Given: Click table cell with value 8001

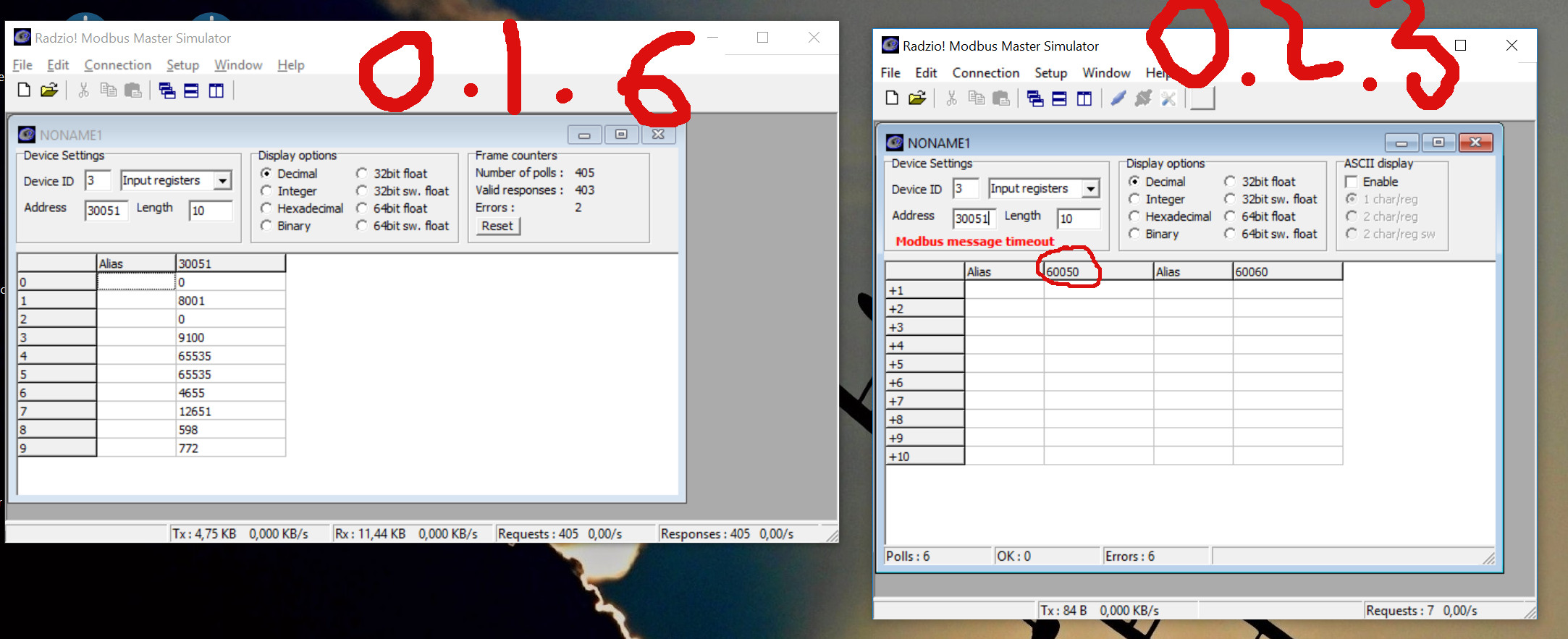Looking at the screenshot, I should click(x=230, y=300).
